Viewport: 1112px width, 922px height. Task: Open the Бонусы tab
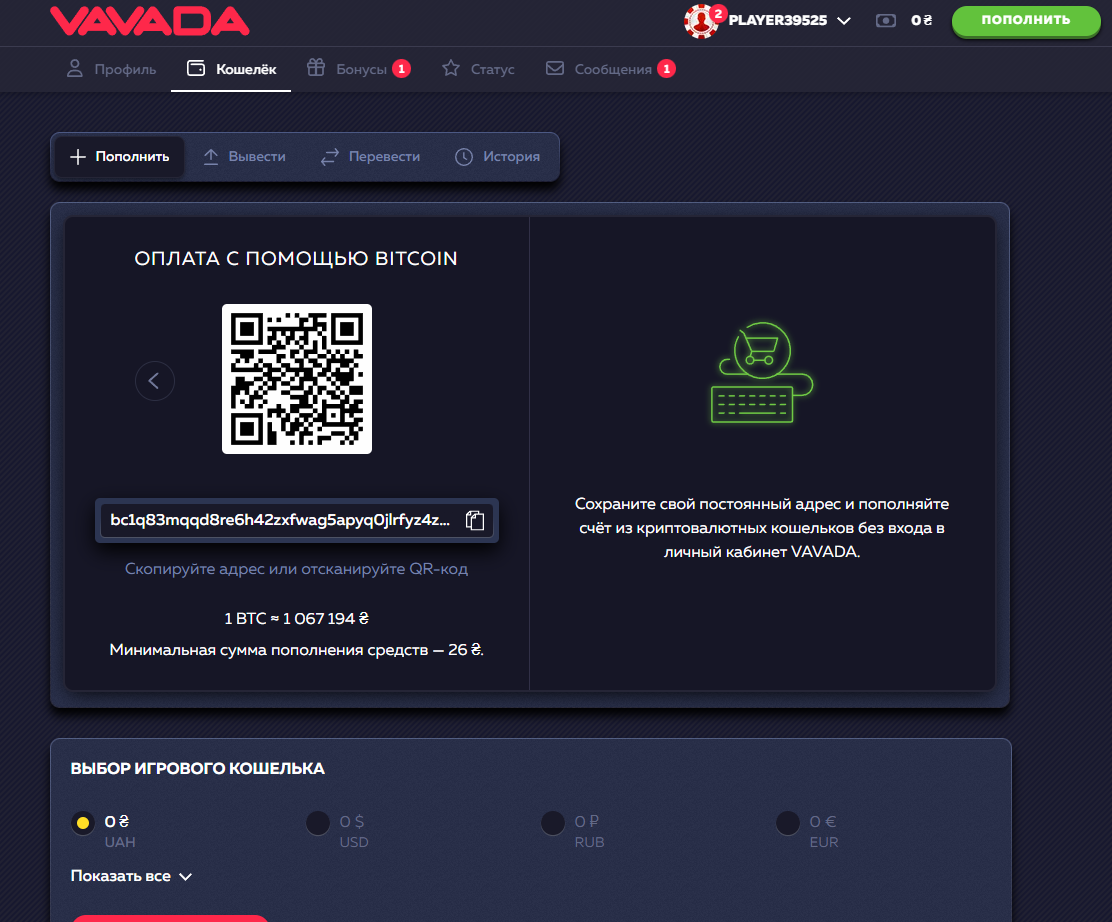(x=358, y=69)
